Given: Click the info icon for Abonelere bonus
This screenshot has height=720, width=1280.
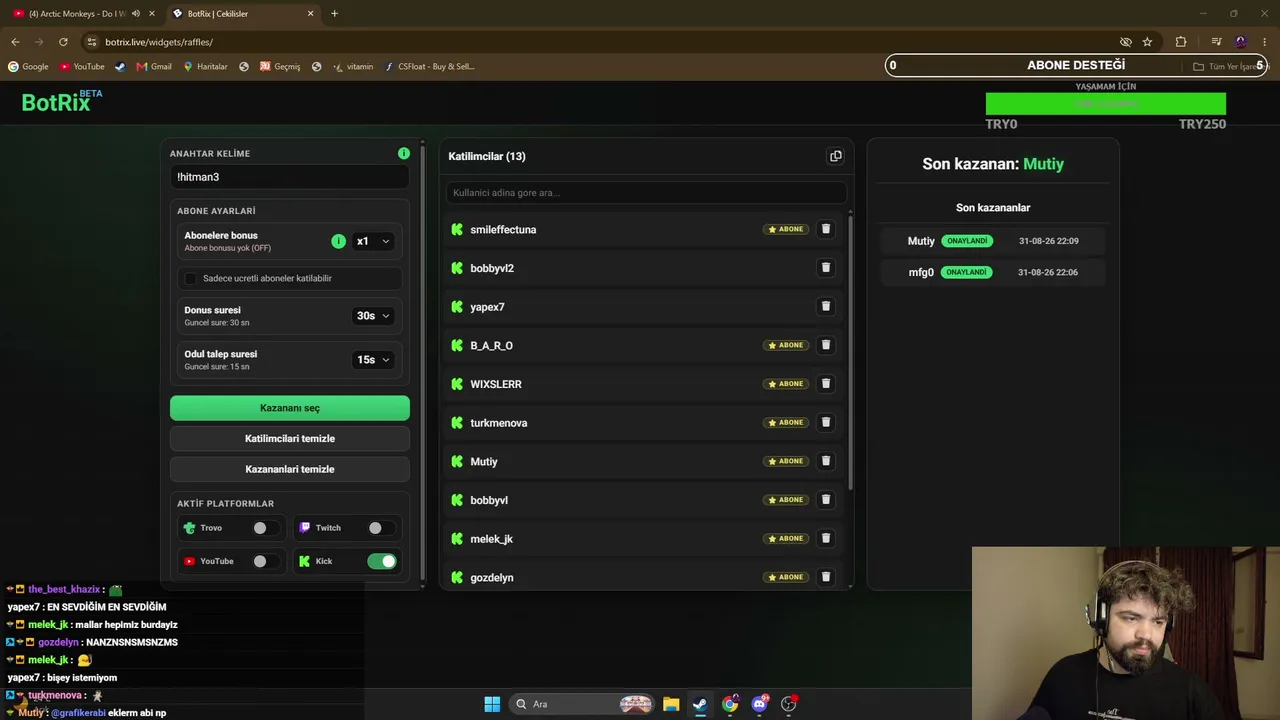Looking at the screenshot, I should pos(338,241).
